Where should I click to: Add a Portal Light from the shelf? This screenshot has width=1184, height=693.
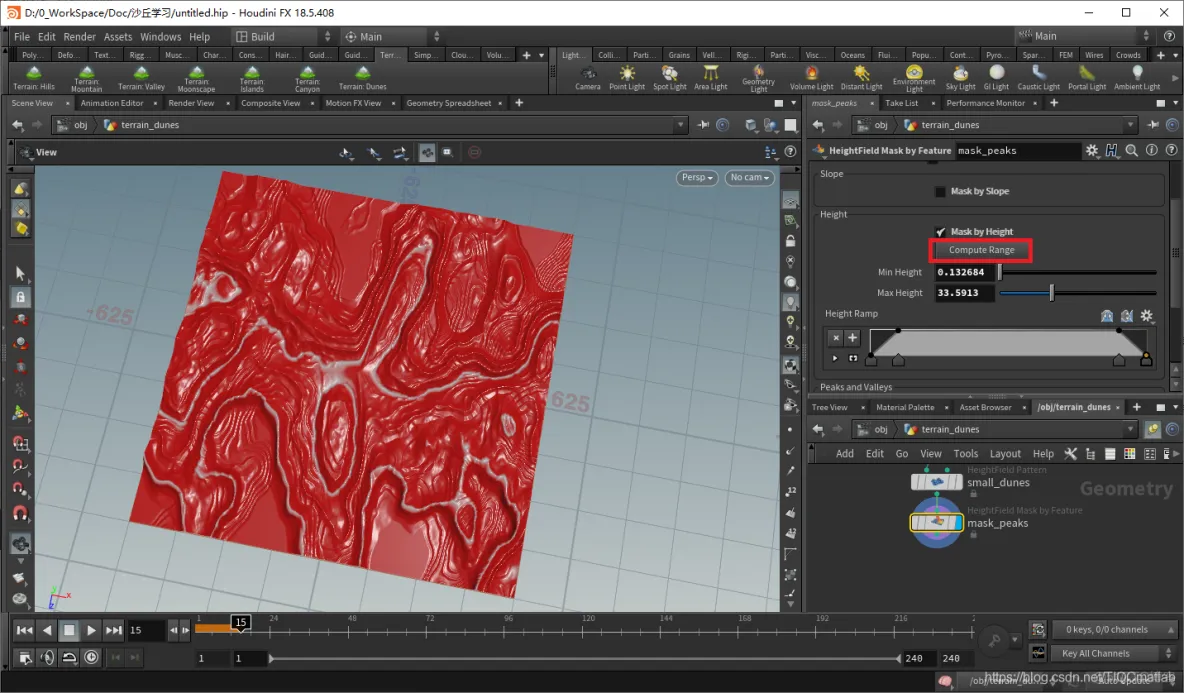pyautogui.click(x=1087, y=78)
